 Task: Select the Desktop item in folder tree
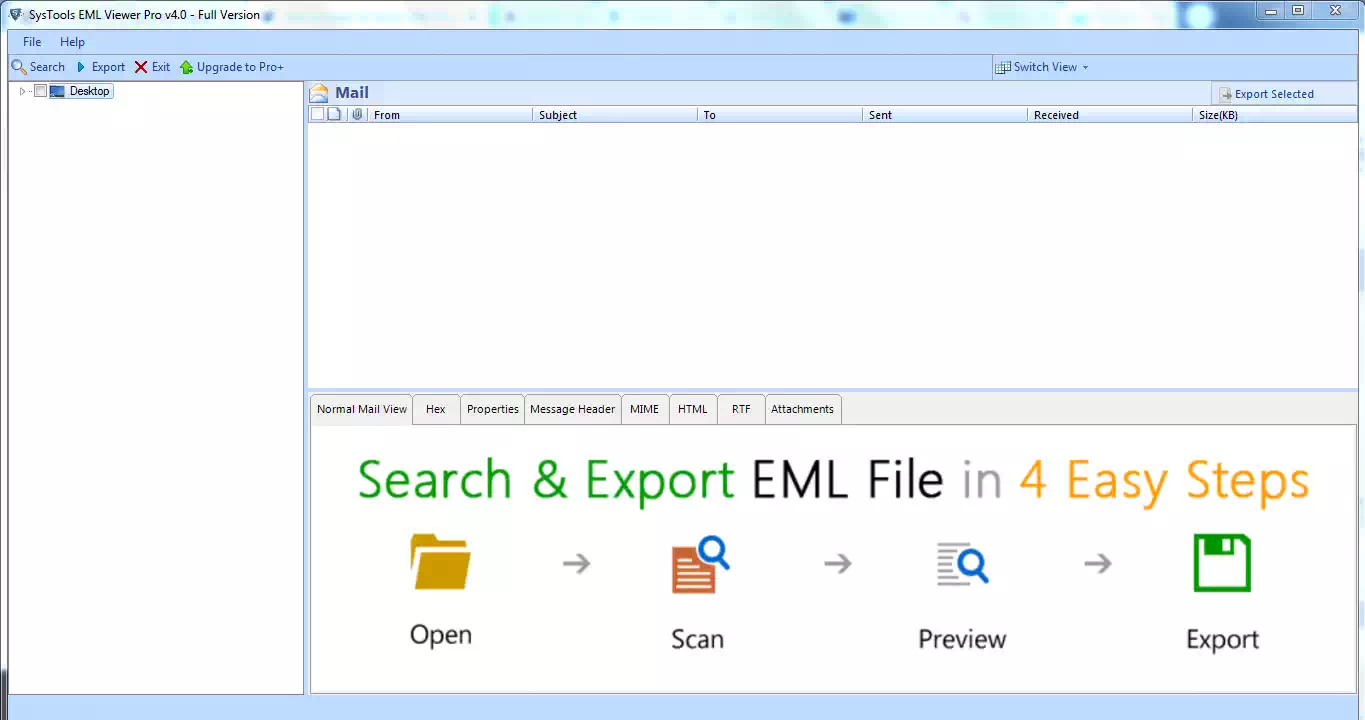pos(89,91)
